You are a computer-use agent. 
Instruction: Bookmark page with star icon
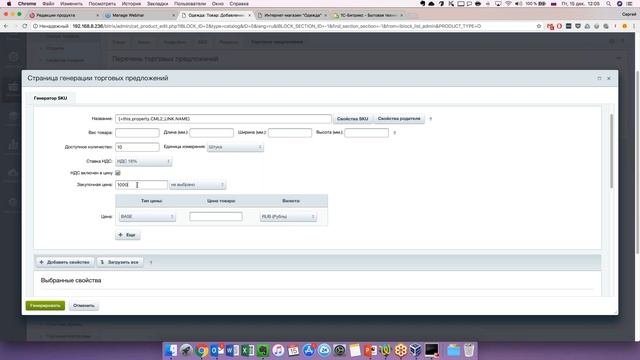tap(539, 26)
